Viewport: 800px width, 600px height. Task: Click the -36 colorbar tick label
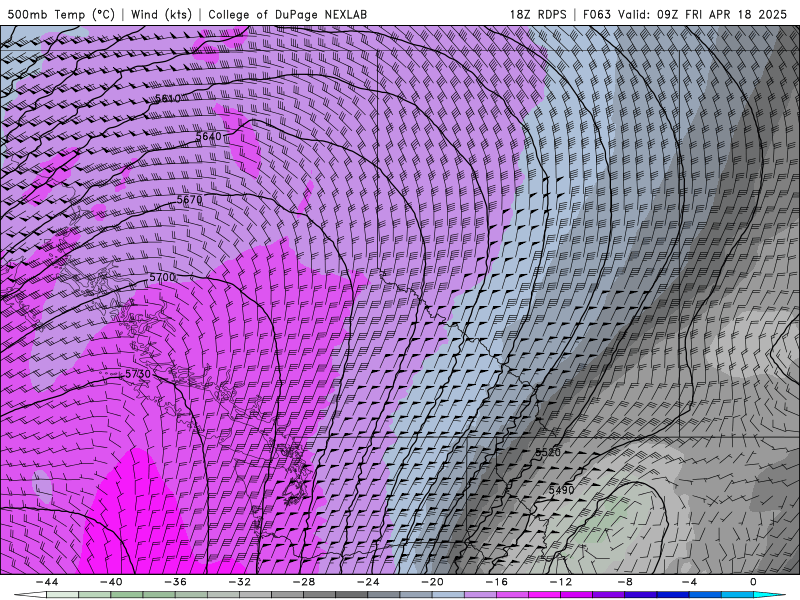tap(176, 582)
